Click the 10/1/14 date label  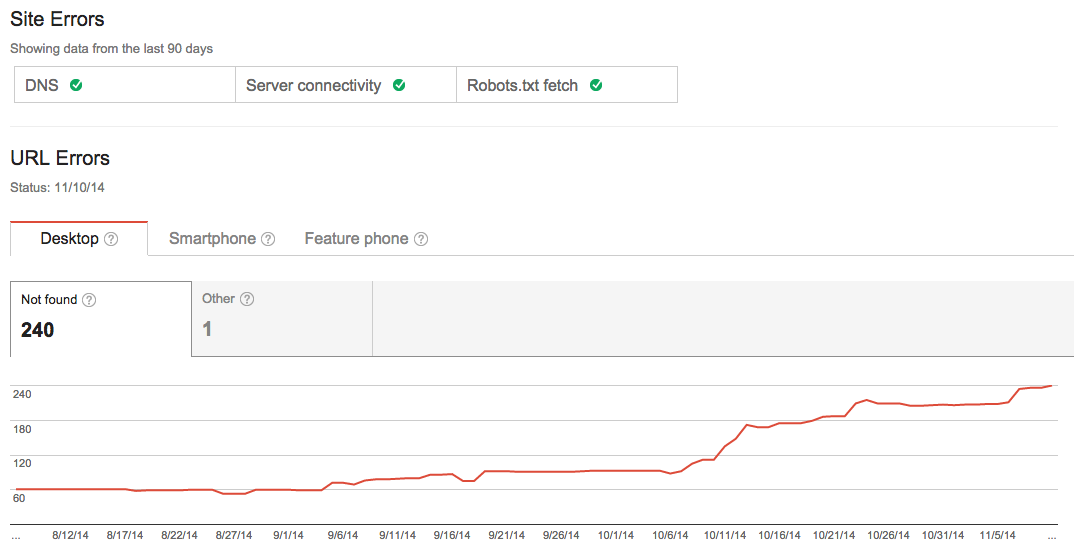point(616,536)
